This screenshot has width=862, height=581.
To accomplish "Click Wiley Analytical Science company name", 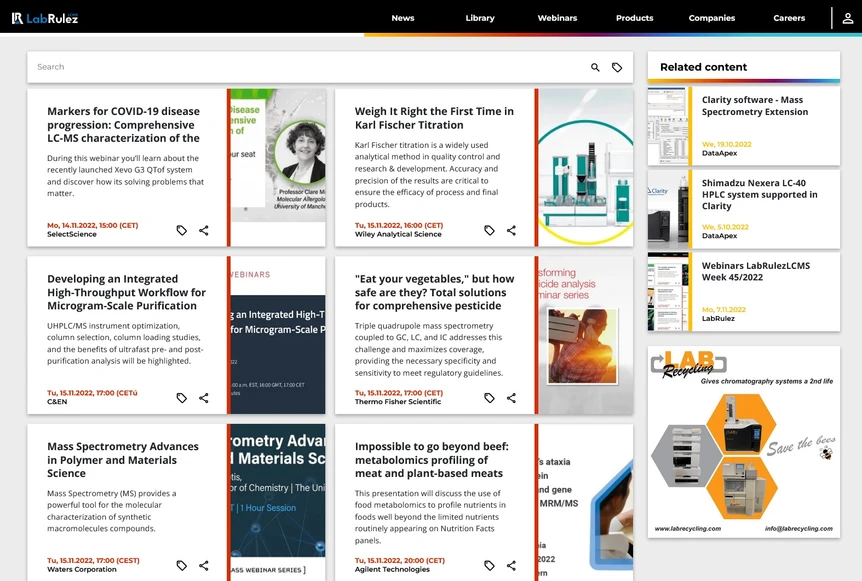I will (398, 234).
